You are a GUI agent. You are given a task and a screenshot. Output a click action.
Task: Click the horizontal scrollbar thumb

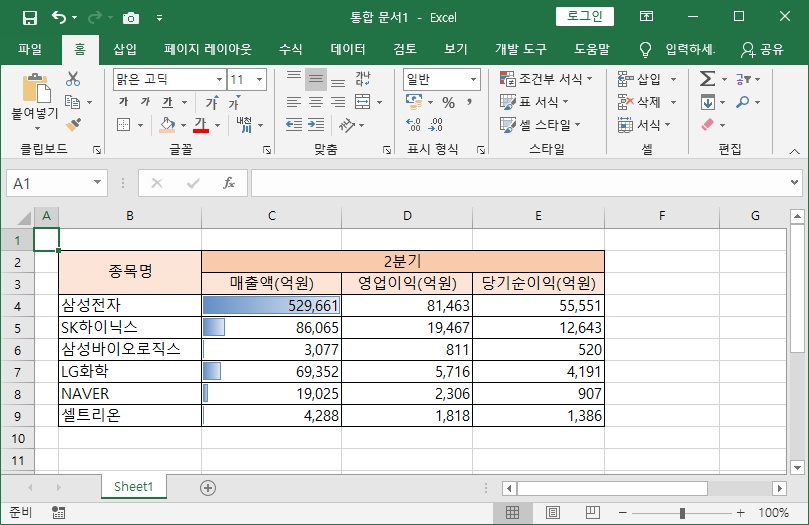click(612, 488)
